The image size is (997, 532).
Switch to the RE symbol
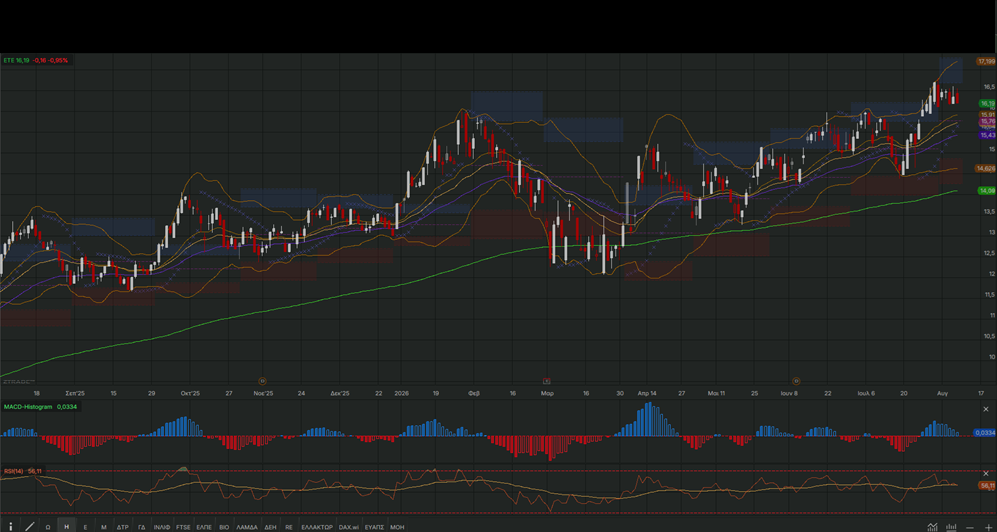(x=289, y=527)
